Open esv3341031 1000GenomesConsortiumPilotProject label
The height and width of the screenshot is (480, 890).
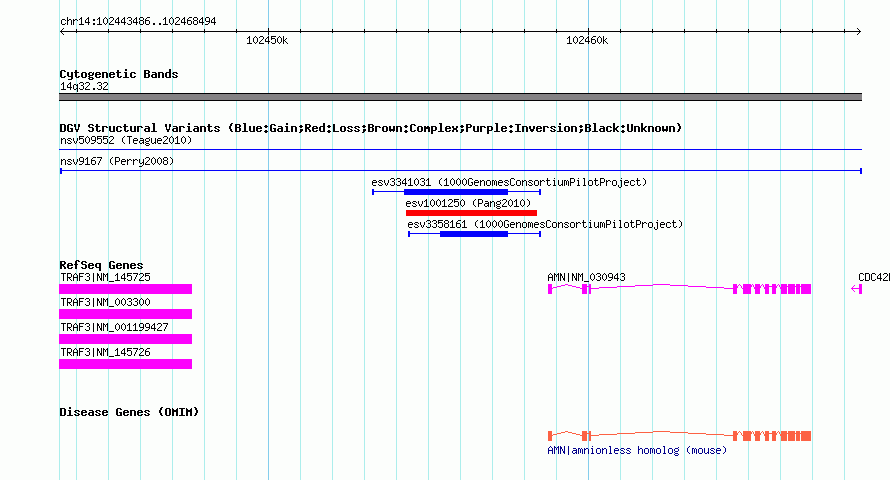click(x=509, y=182)
